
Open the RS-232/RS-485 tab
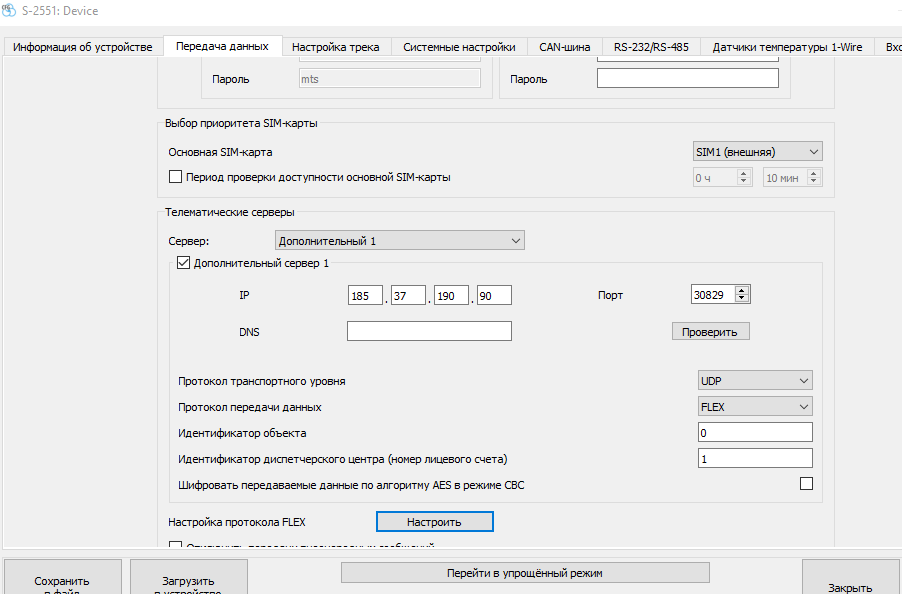click(651, 47)
